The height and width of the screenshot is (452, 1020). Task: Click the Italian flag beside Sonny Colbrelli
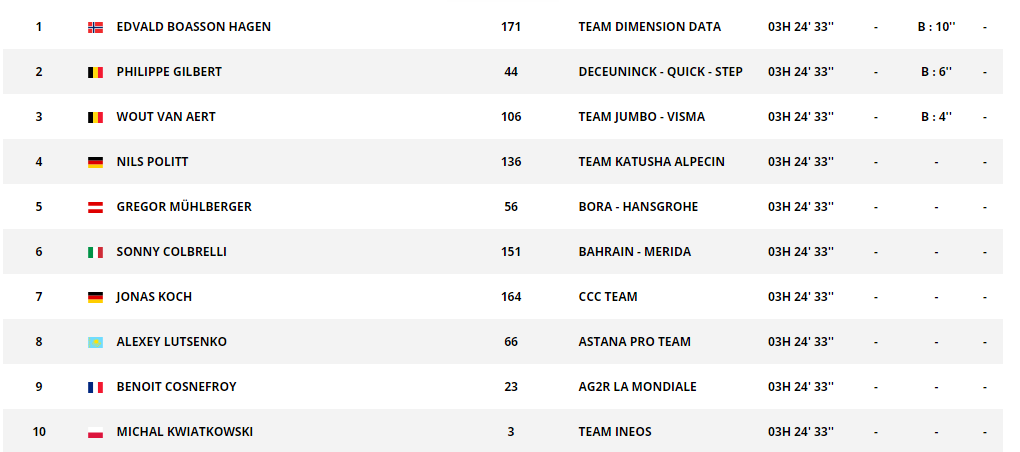(x=96, y=252)
